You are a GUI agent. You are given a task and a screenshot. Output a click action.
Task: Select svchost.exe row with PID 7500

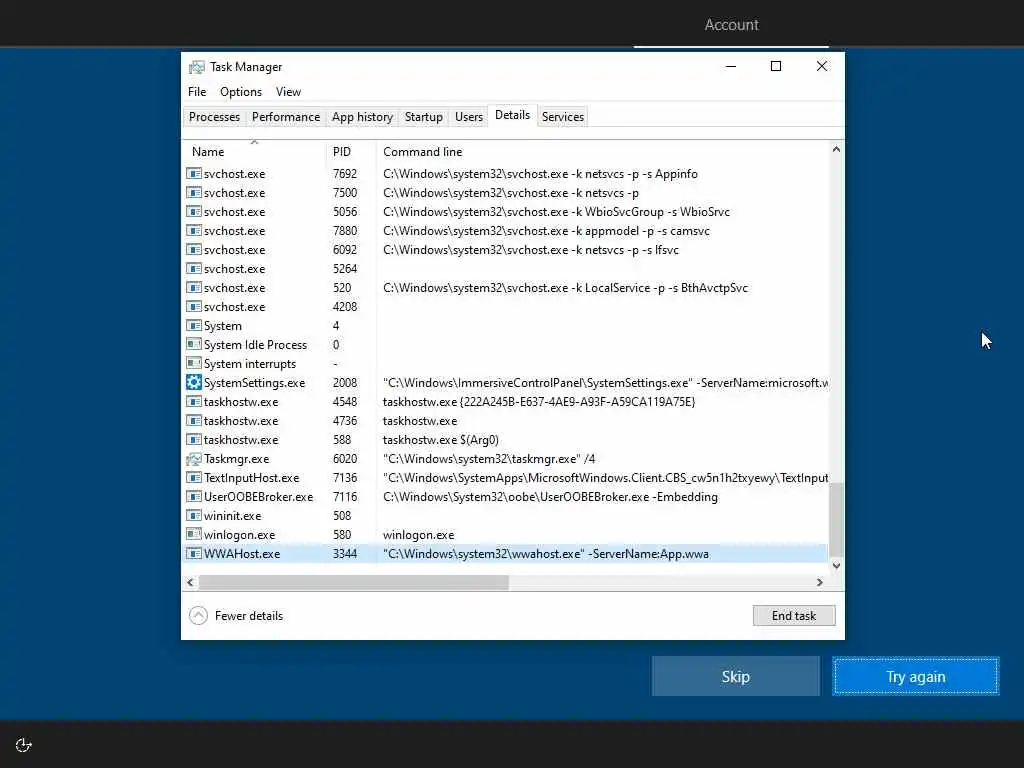click(x=505, y=193)
